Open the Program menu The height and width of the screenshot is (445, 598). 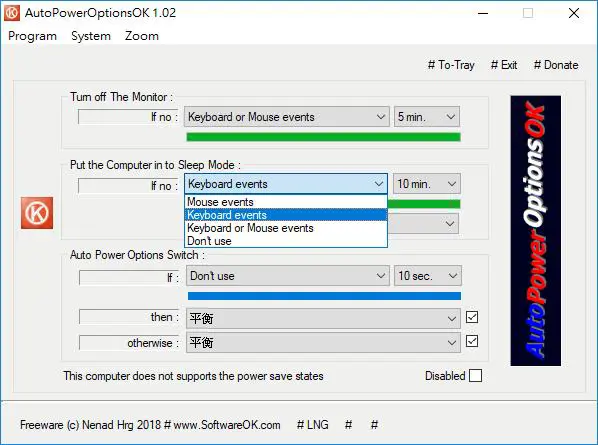[x=32, y=36]
